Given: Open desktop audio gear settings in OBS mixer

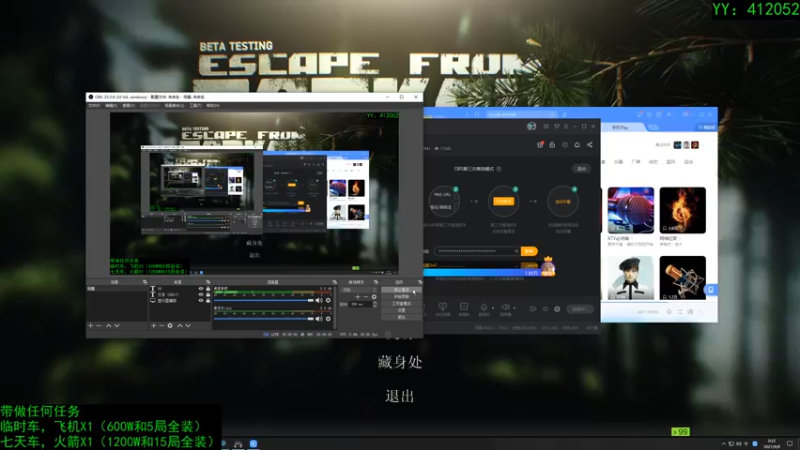Looking at the screenshot, I should (x=328, y=301).
